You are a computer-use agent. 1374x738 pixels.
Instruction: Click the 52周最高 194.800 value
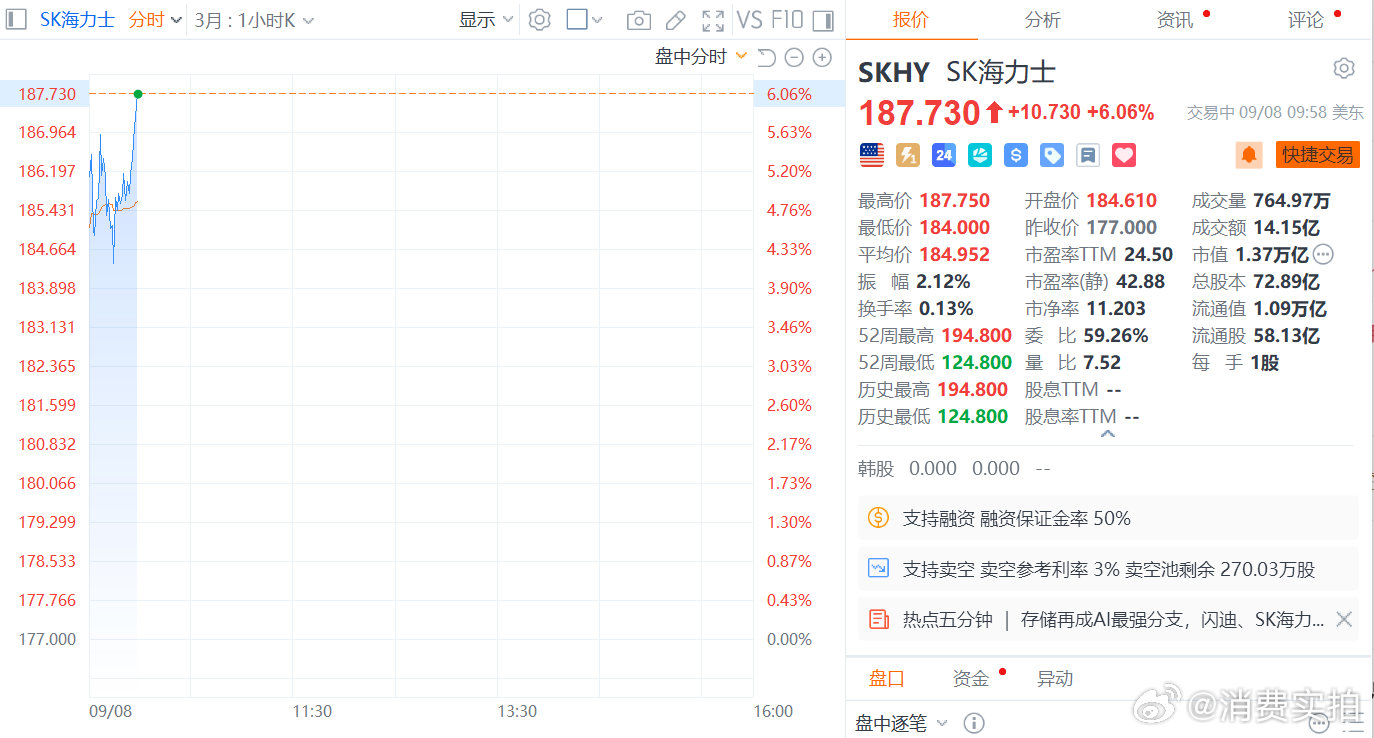pos(976,335)
